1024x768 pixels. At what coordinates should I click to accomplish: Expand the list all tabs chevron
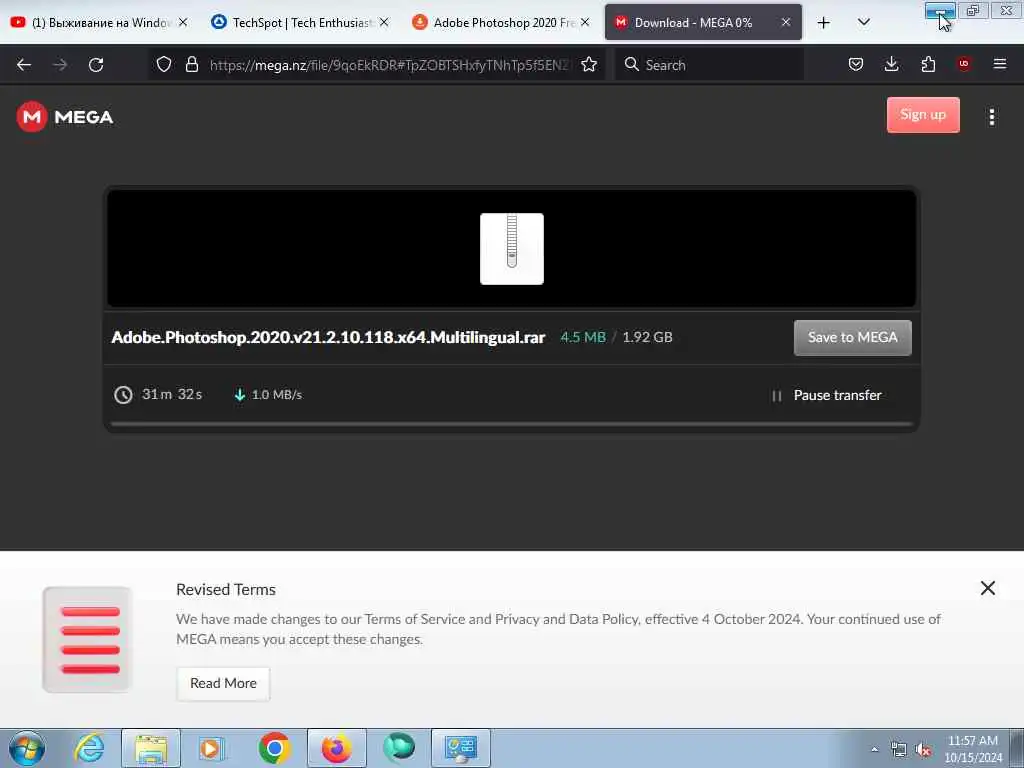[863, 22]
